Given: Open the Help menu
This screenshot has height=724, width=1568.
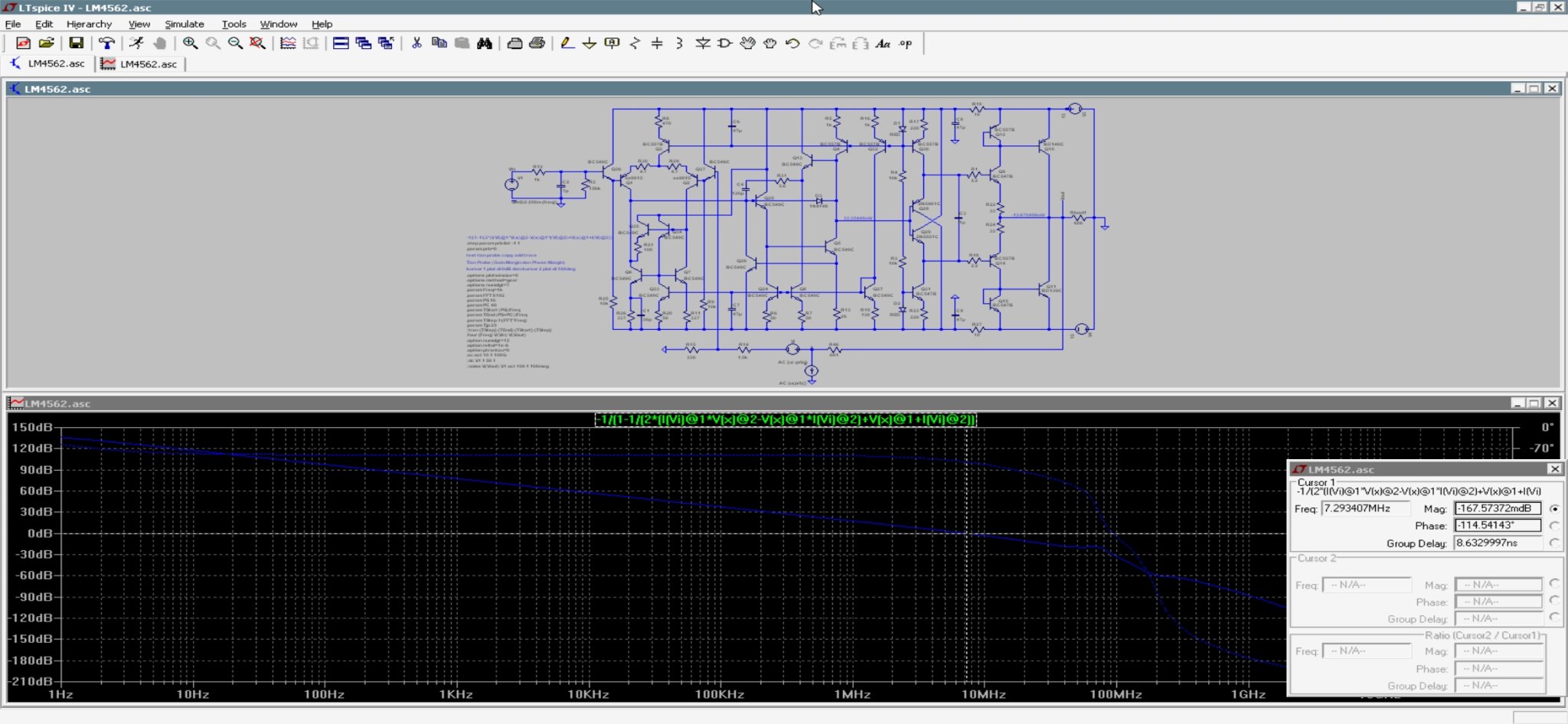Looking at the screenshot, I should tap(322, 24).
